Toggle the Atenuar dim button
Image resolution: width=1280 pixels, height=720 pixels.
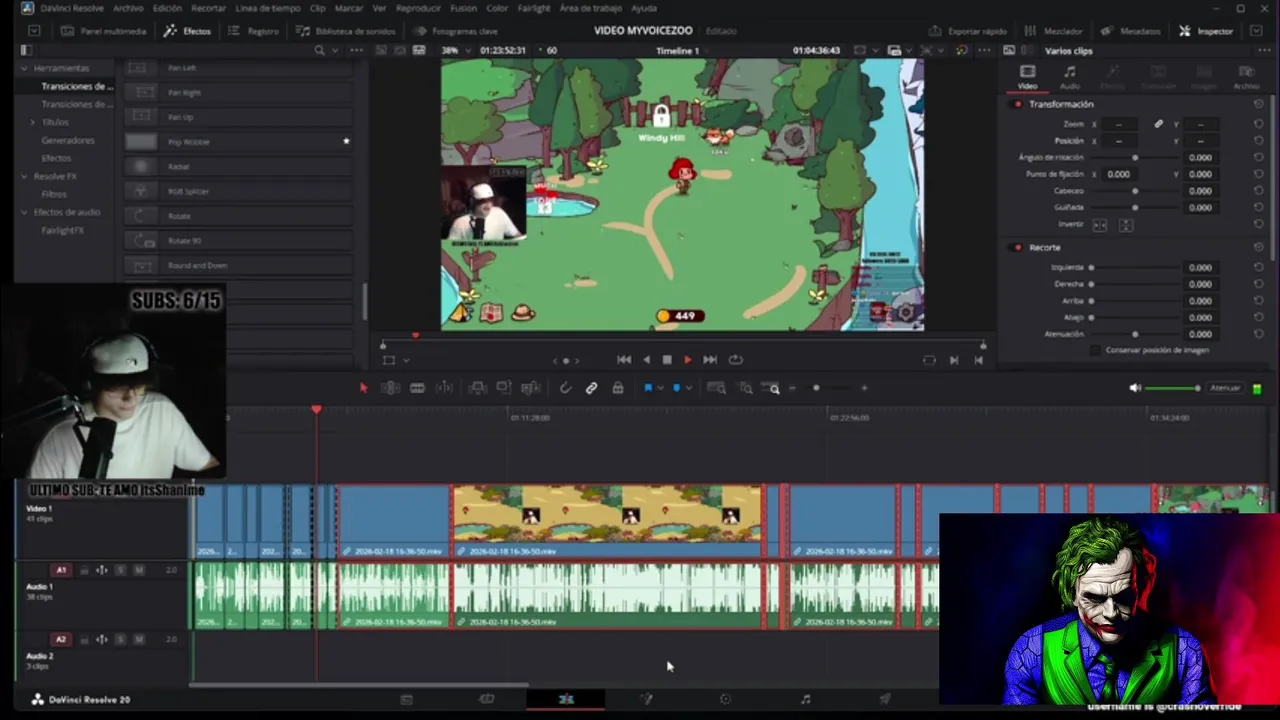pos(1225,388)
